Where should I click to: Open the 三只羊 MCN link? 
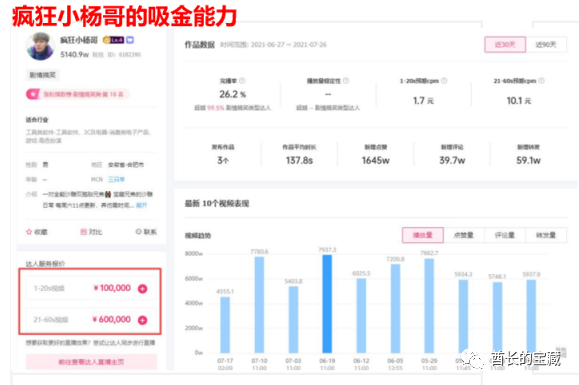point(116,179)
